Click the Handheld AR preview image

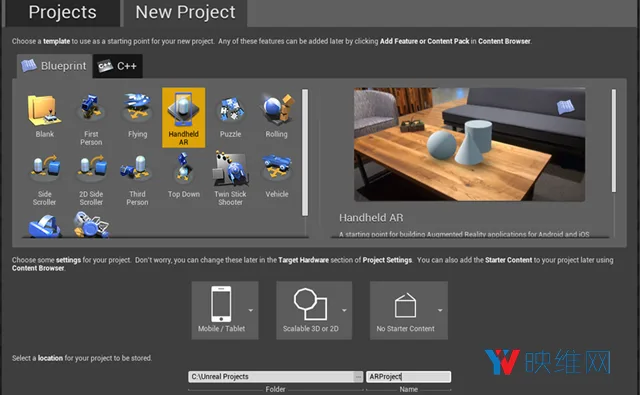(469, 144)
